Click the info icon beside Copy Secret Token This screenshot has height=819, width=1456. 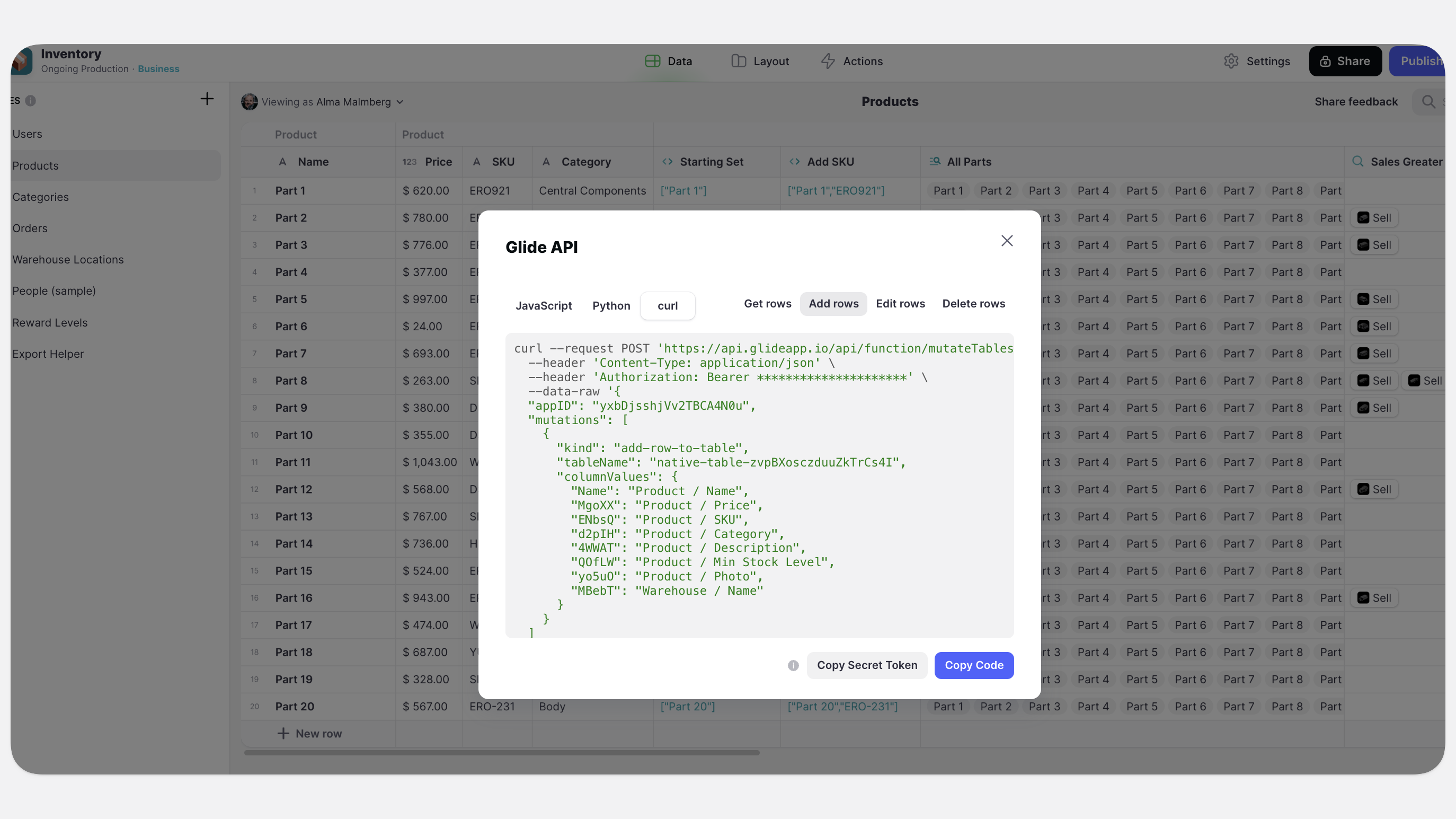793,665
